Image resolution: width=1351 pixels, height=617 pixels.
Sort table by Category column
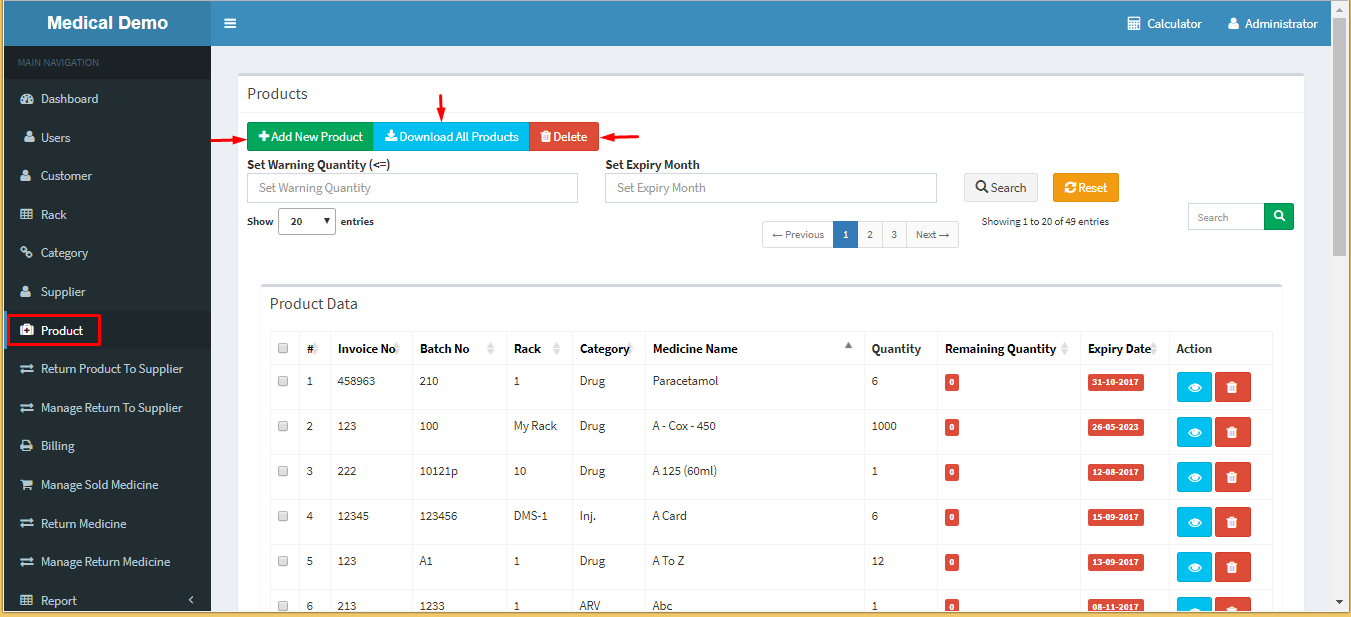[609, 349]
